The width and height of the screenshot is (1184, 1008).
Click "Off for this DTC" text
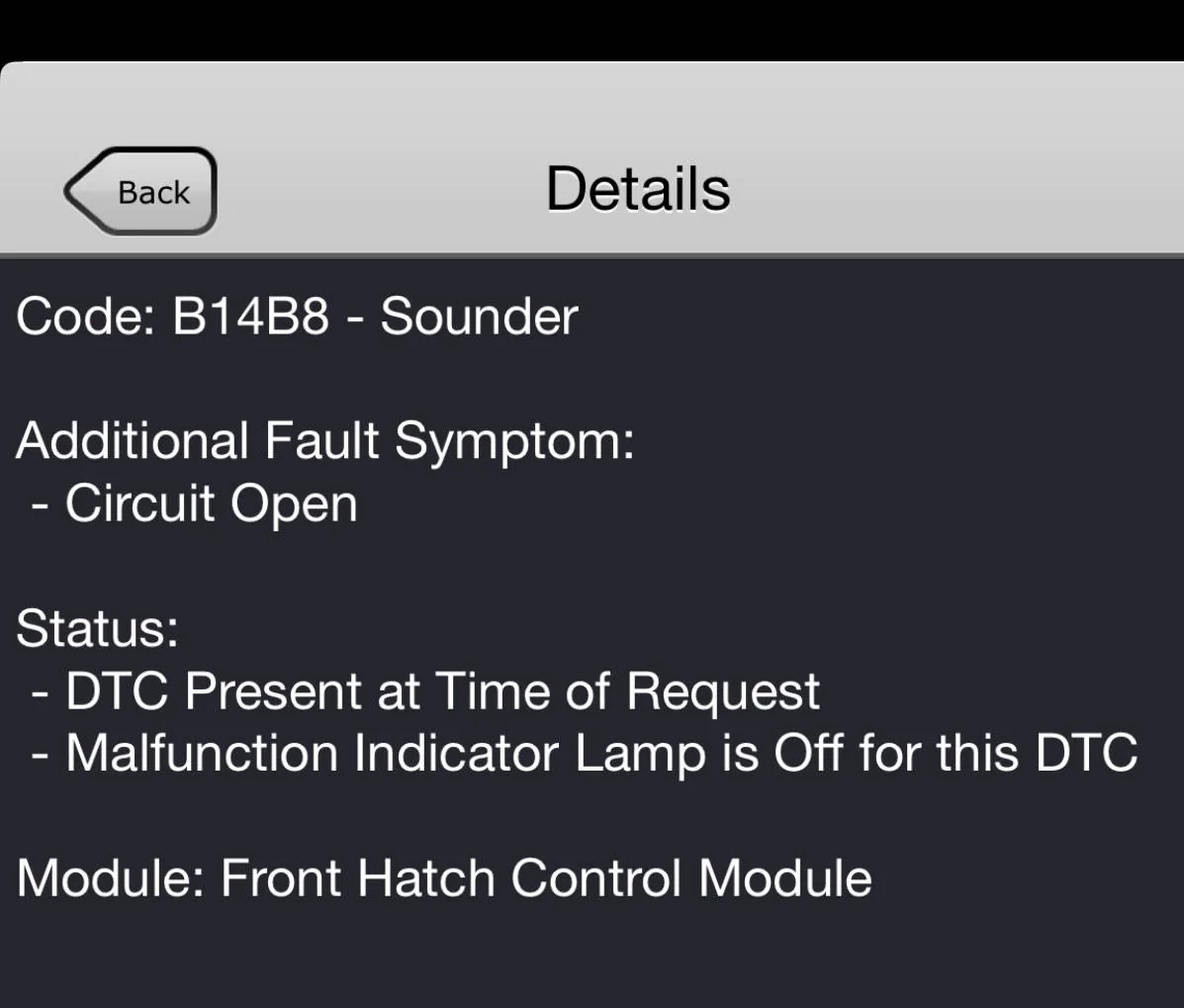pyautogui.click(x=955, y=753)
